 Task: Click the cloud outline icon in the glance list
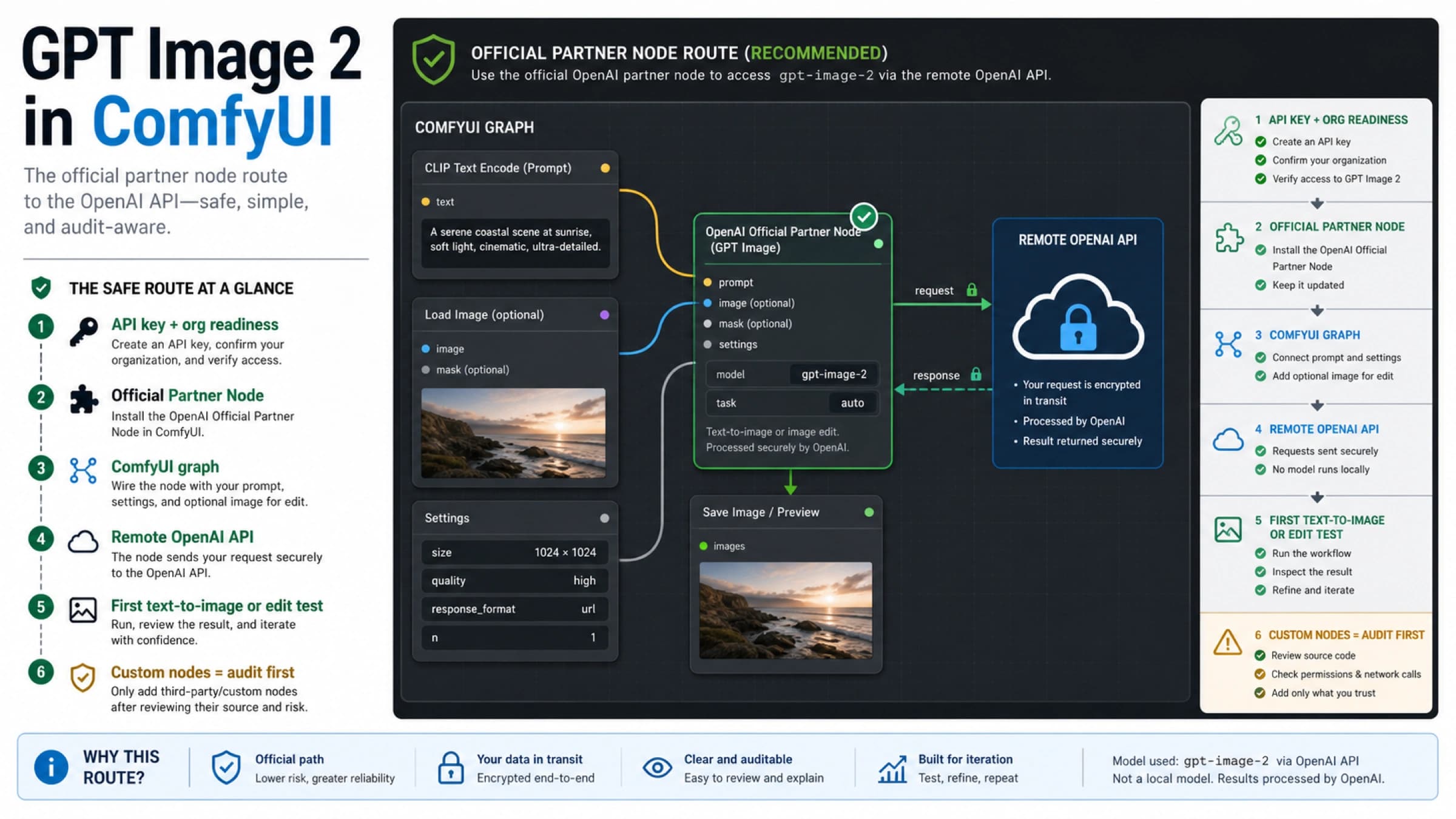point(83,541)
